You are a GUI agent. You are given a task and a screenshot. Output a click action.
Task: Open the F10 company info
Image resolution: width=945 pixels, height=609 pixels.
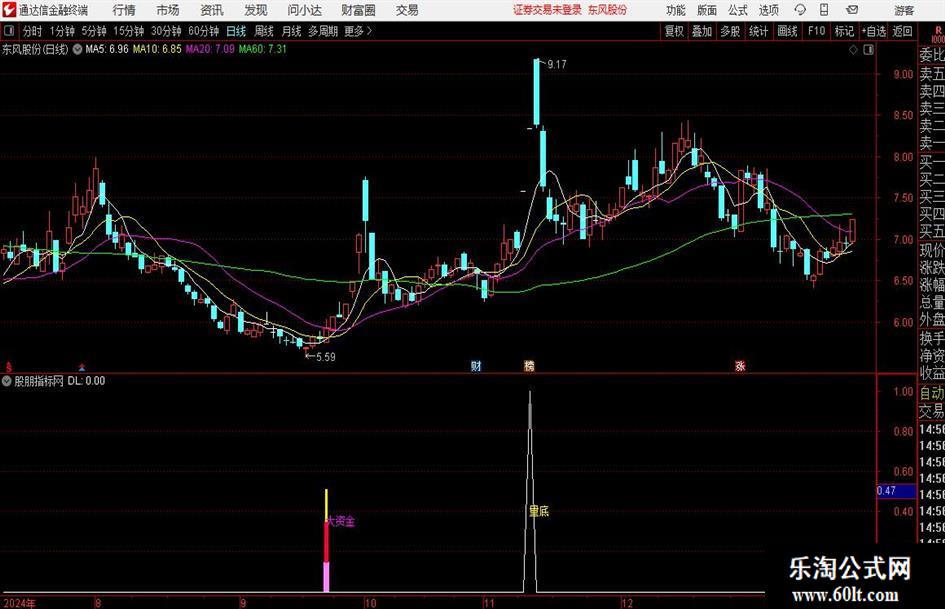pyautogui.click(x=817, y=31)
